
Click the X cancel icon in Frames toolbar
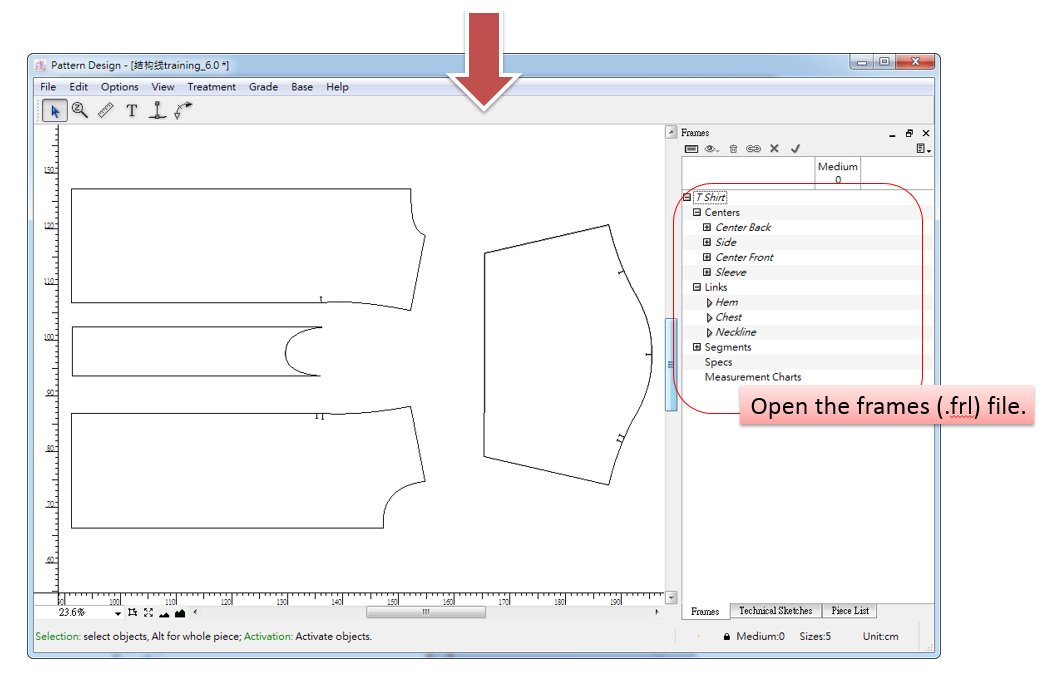coord(774,149)
